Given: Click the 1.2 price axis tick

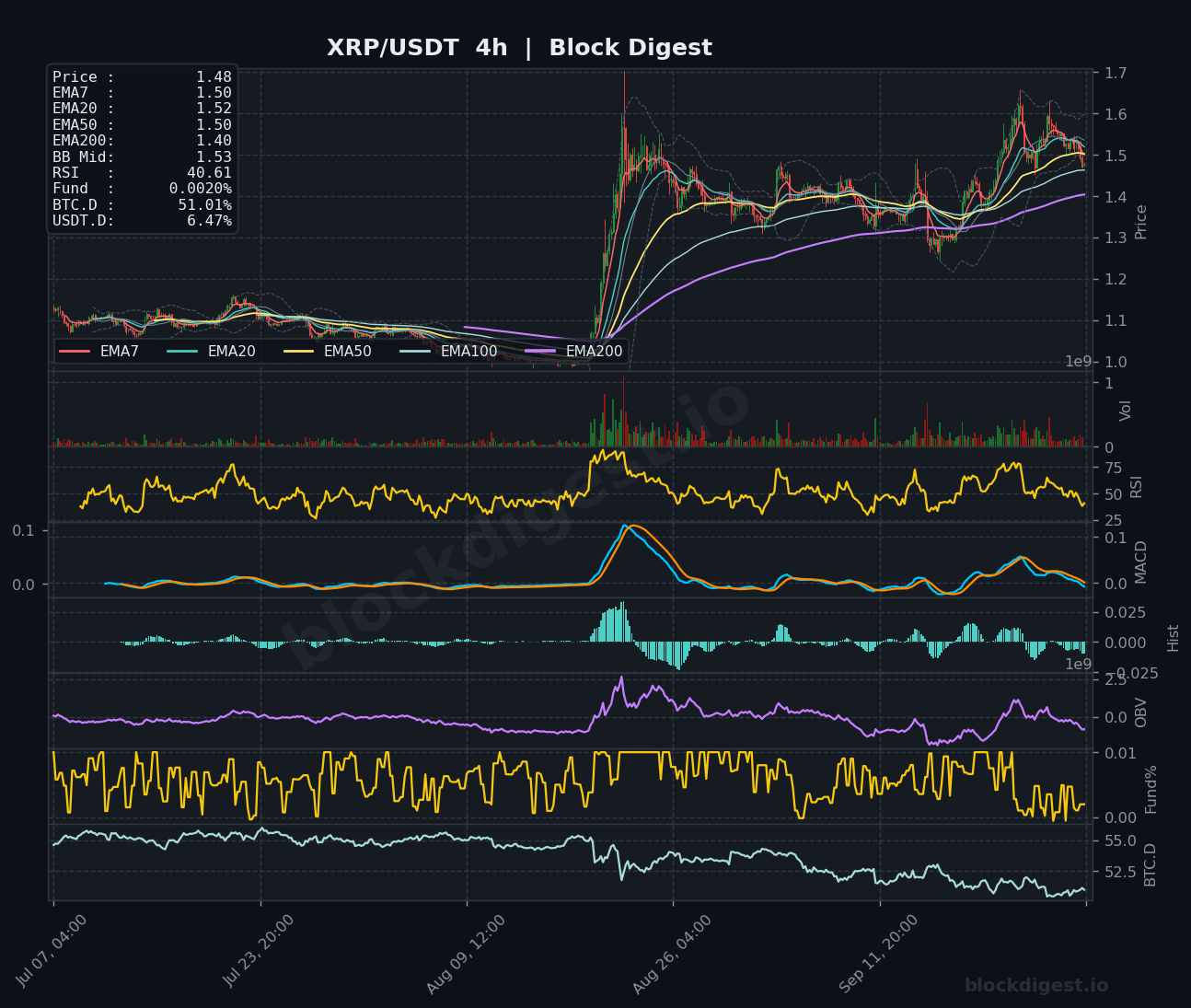Looking at the screenshot, I should click(x=1116, y=279).
